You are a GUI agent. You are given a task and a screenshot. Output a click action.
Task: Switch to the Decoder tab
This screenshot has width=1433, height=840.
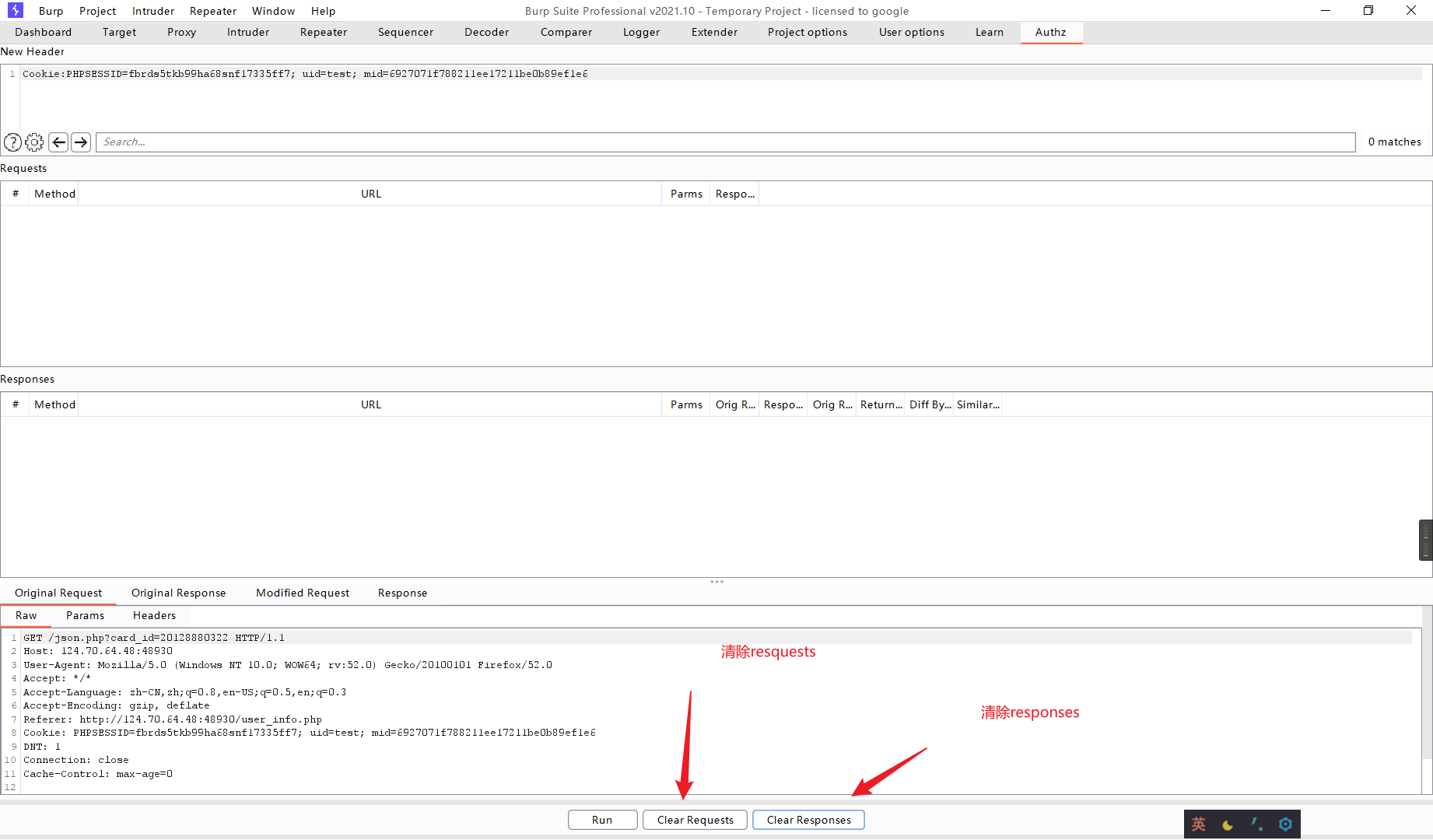(487, 32)
